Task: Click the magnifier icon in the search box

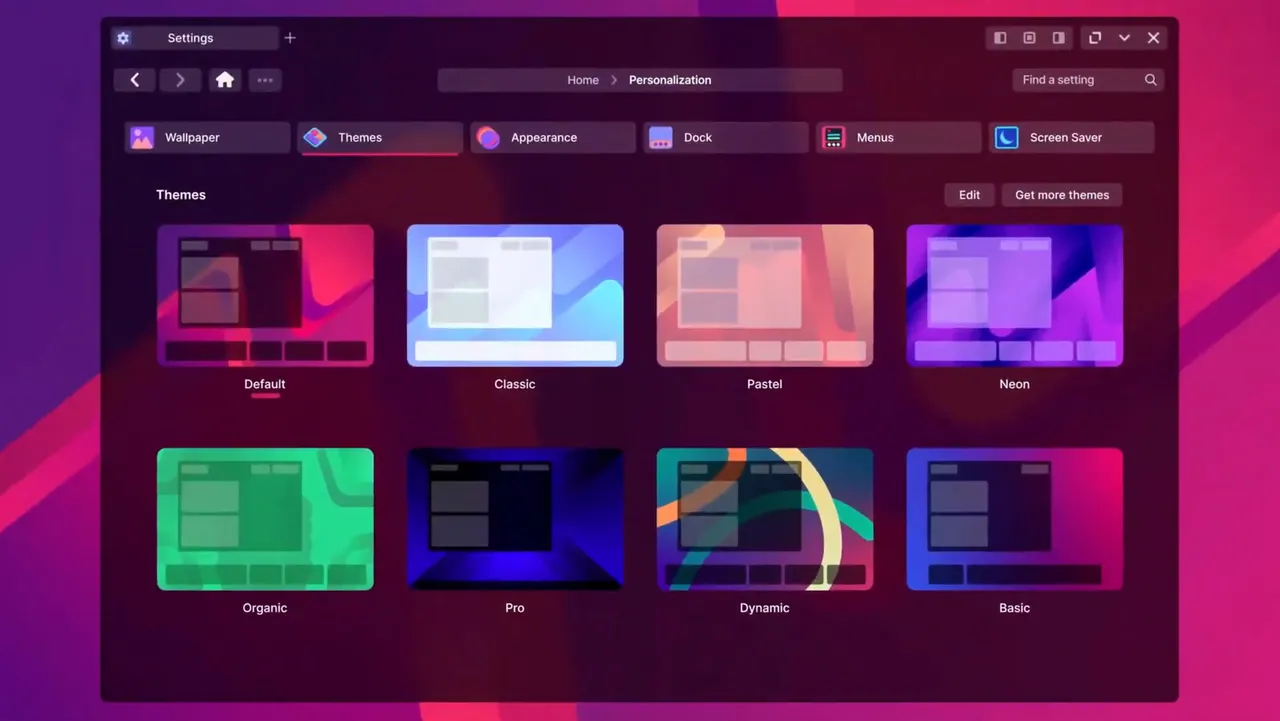Action: click(x=1151, y=80)
